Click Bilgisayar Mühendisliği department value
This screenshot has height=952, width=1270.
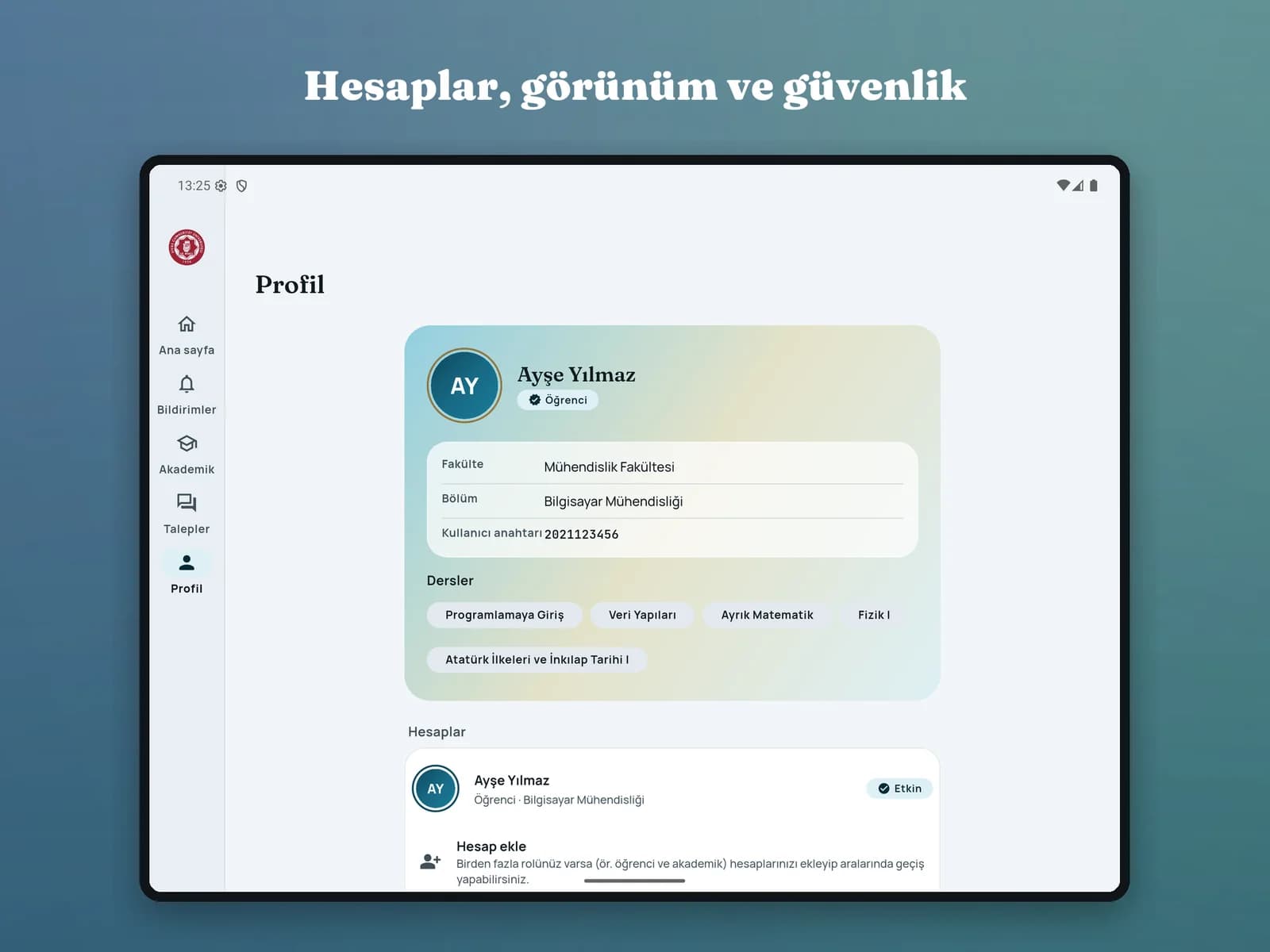[x=614, y=501]
